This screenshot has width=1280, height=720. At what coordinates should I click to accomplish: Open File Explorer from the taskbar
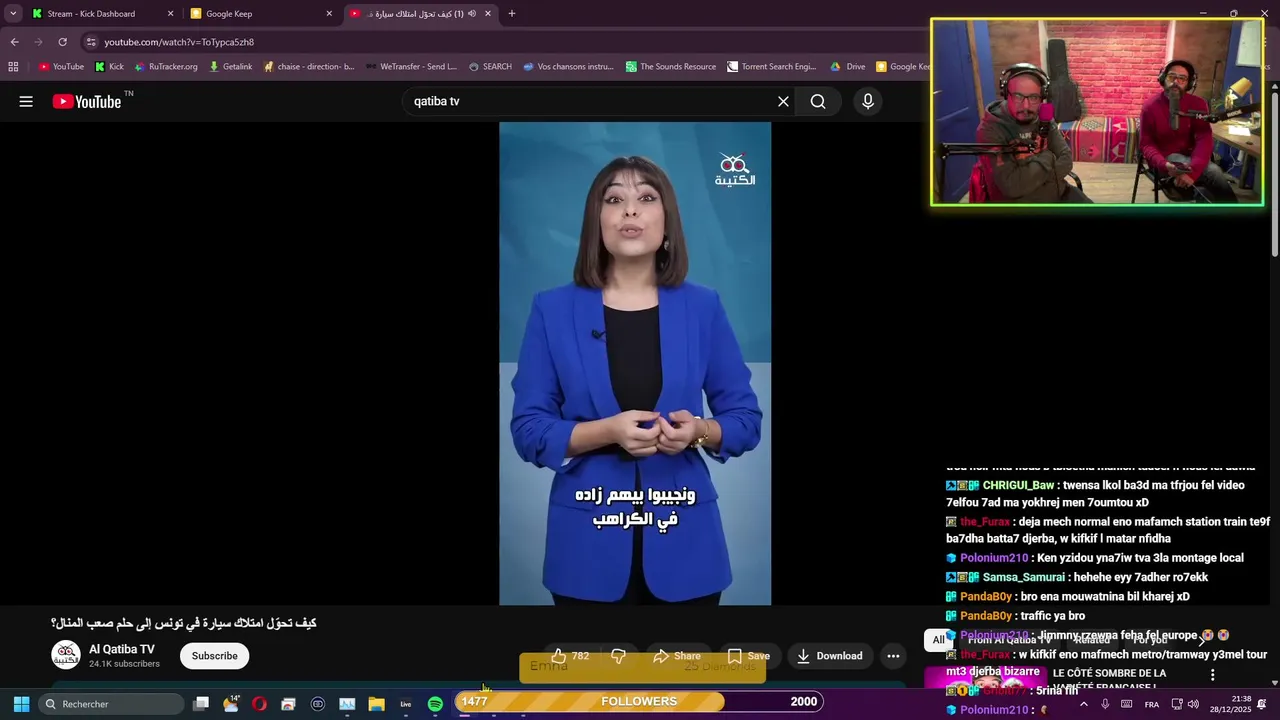pos(376,704)
